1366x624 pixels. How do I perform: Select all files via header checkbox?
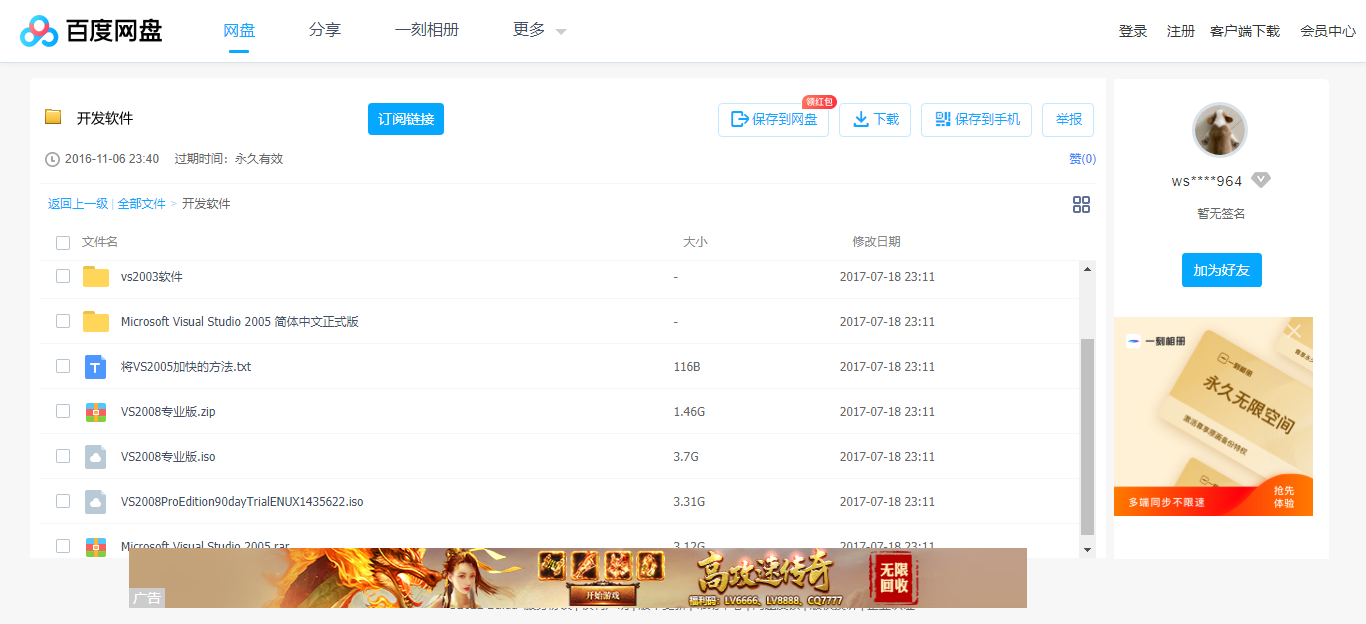pyautogui.click(x=63, y=242)
